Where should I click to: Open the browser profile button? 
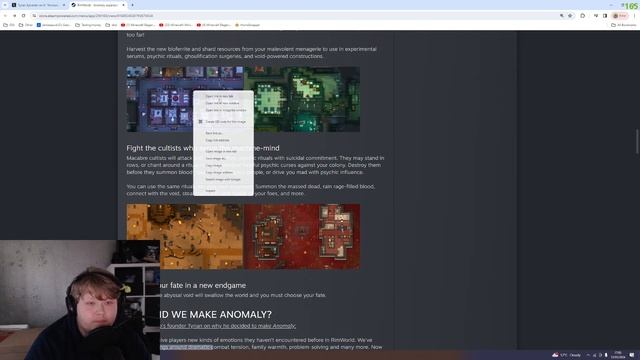point(620,16)
